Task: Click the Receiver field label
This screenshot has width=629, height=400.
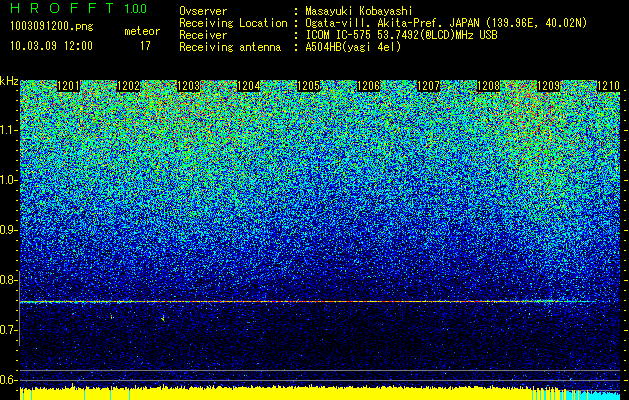Action: pyautogui.click(x=203, y=35)
